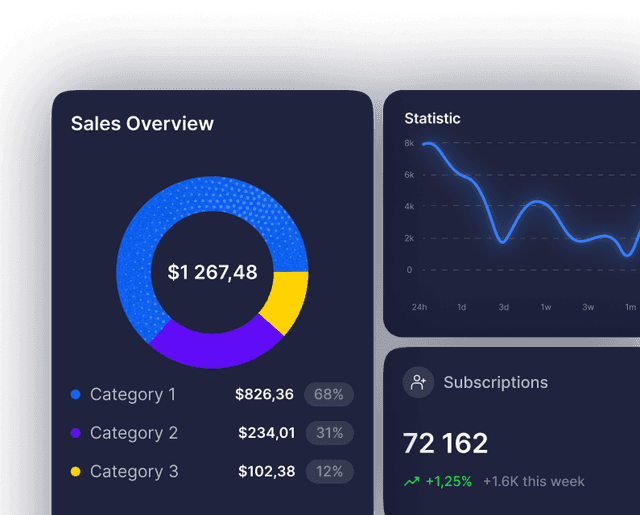Click the $102,38 amount
The height and width of the screenshot is (515, 640).
click(267, 471)
